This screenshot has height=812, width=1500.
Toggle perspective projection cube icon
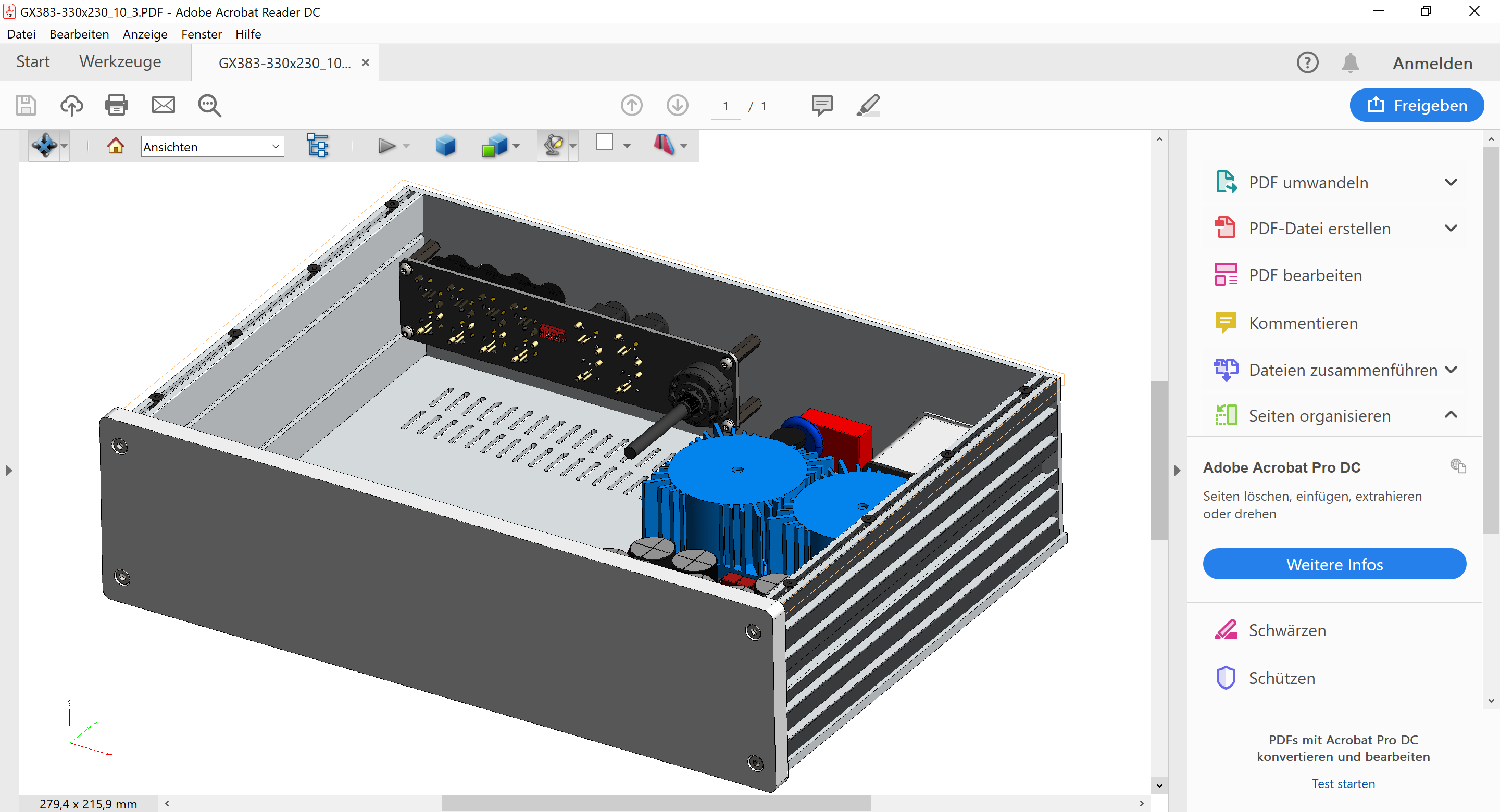[x=445, y=146]
